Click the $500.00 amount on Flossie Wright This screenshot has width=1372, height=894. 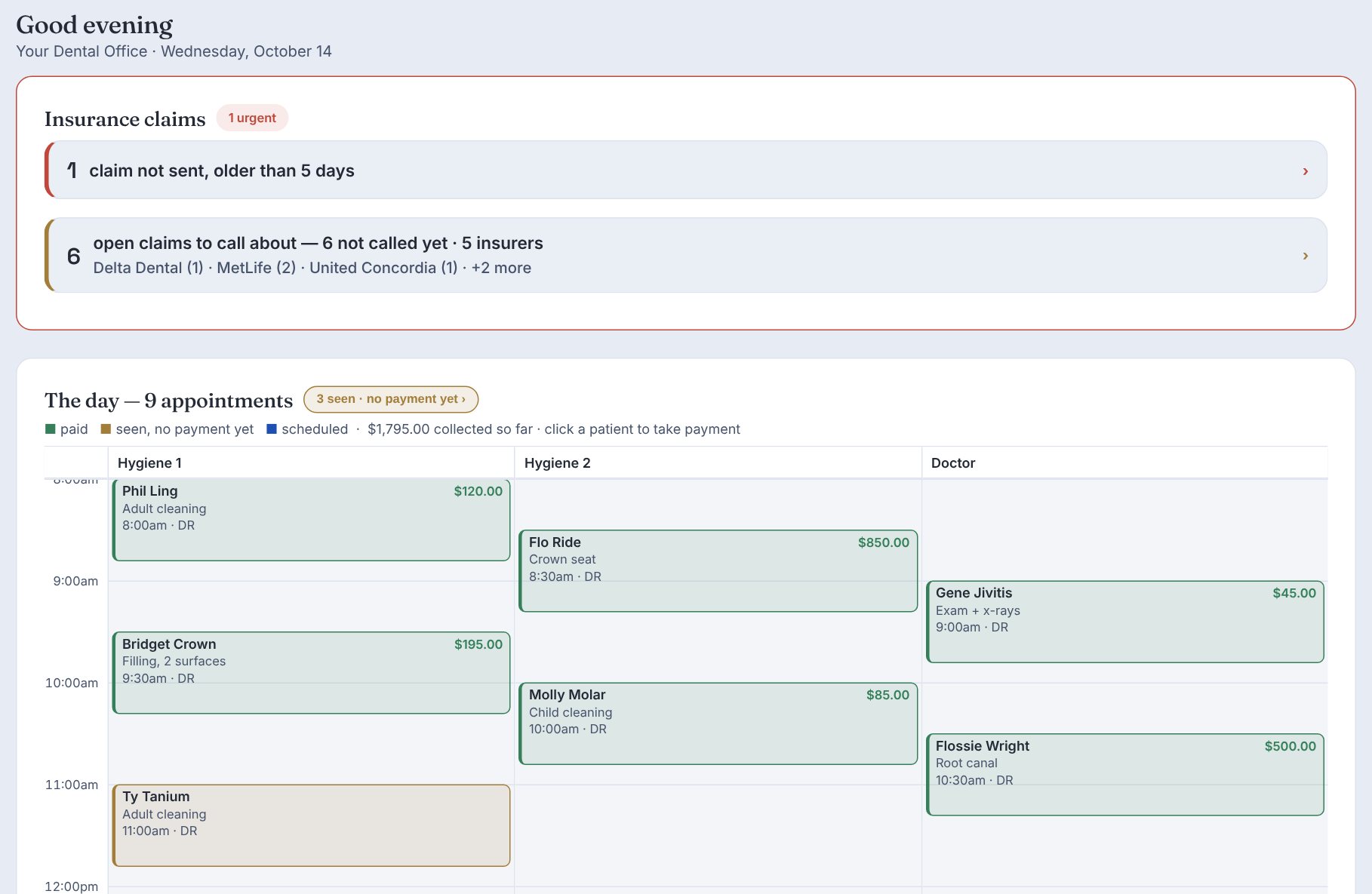[1290, 746]
